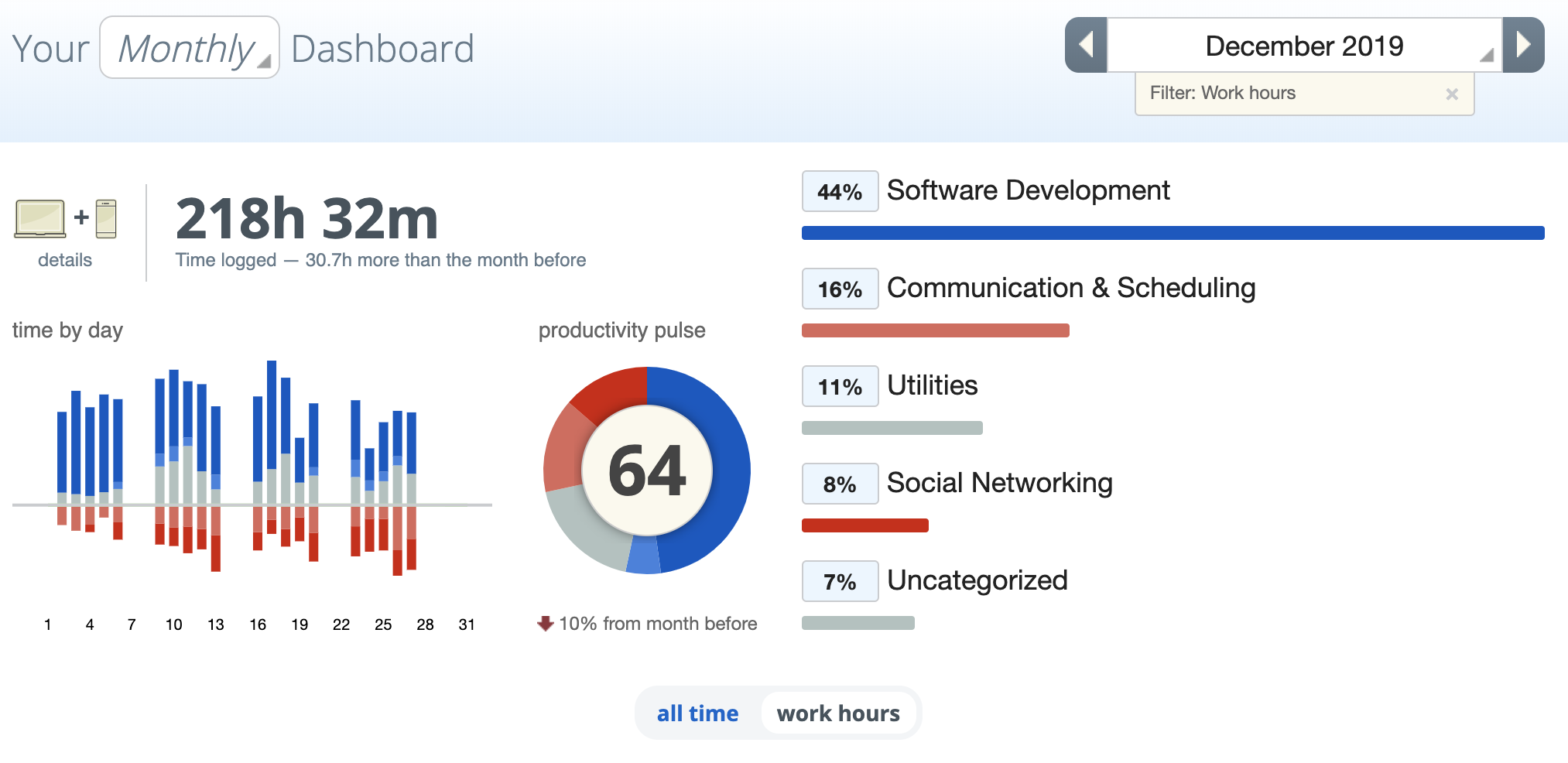
Task: Click the Social Networking red progress bar
Action: click(864, 525)
